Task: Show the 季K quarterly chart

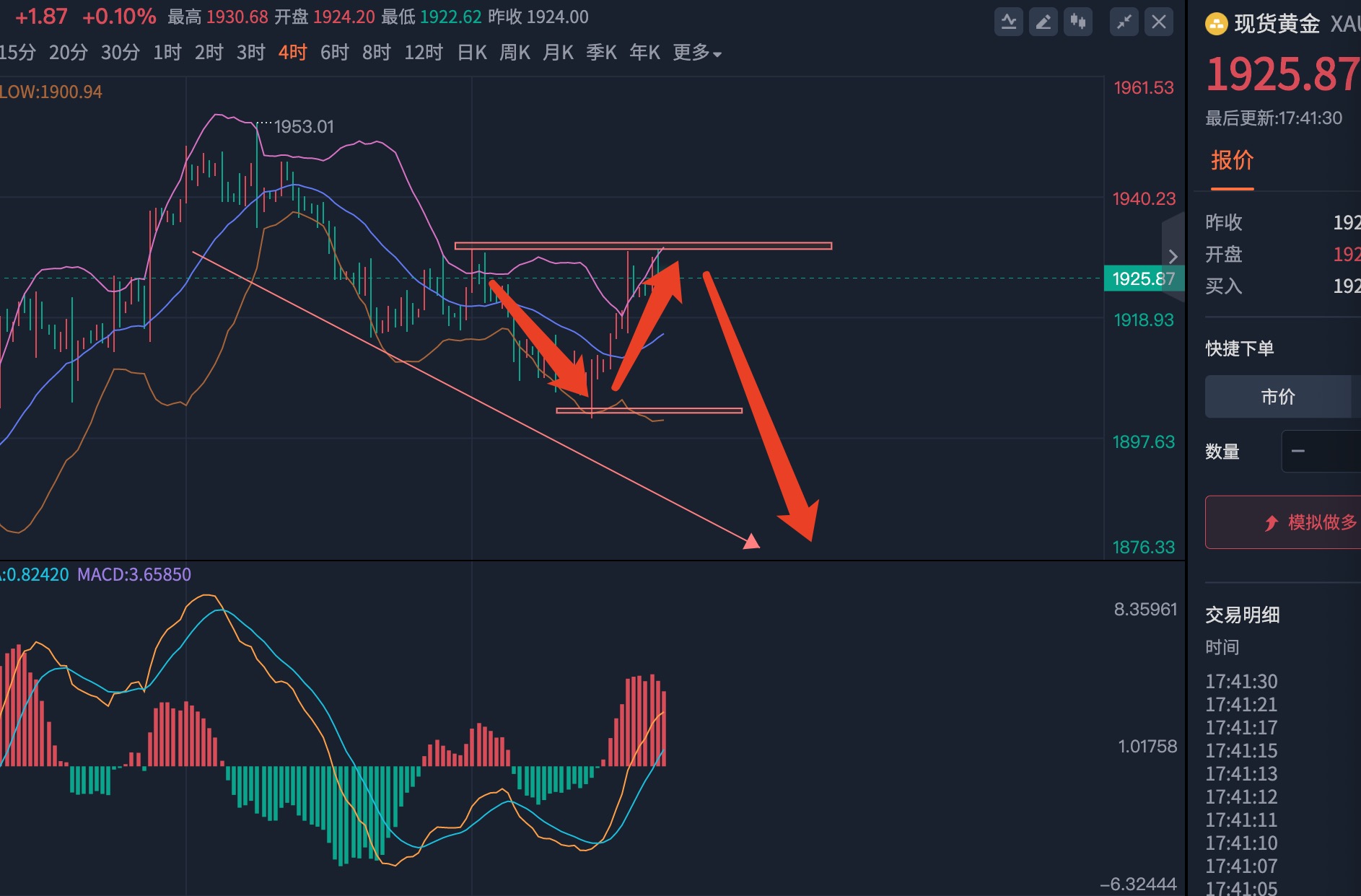Action: click(x=602, y=53)
